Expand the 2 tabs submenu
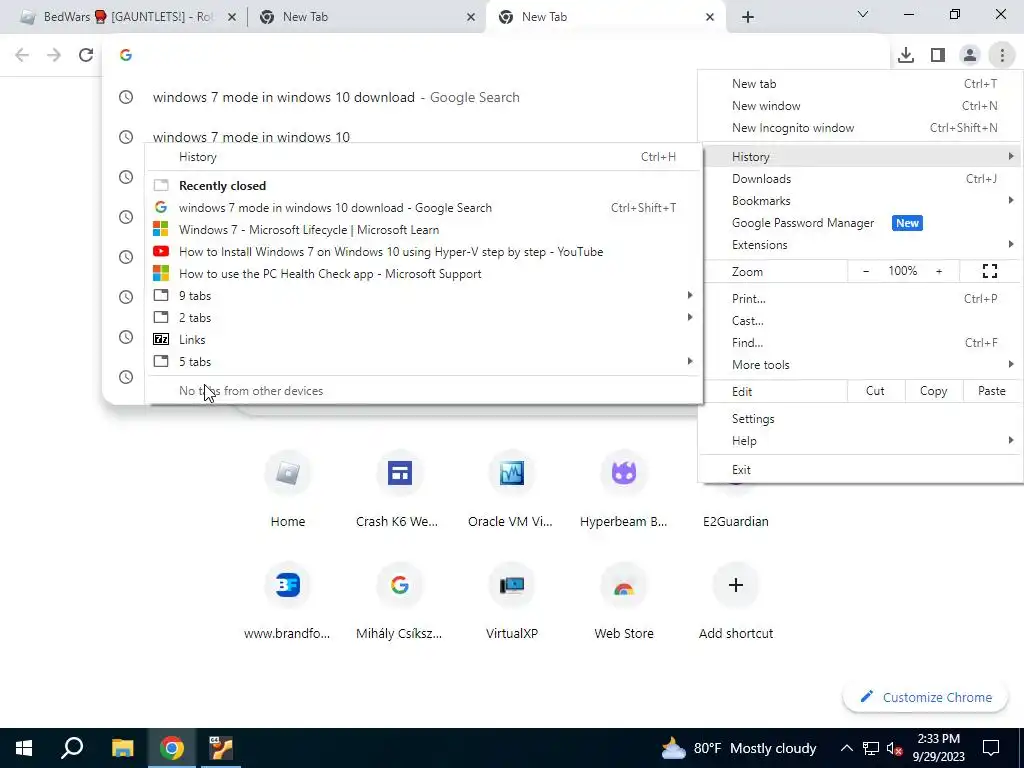The width and height of the screenshot is (1024, 768). [423, 318]
